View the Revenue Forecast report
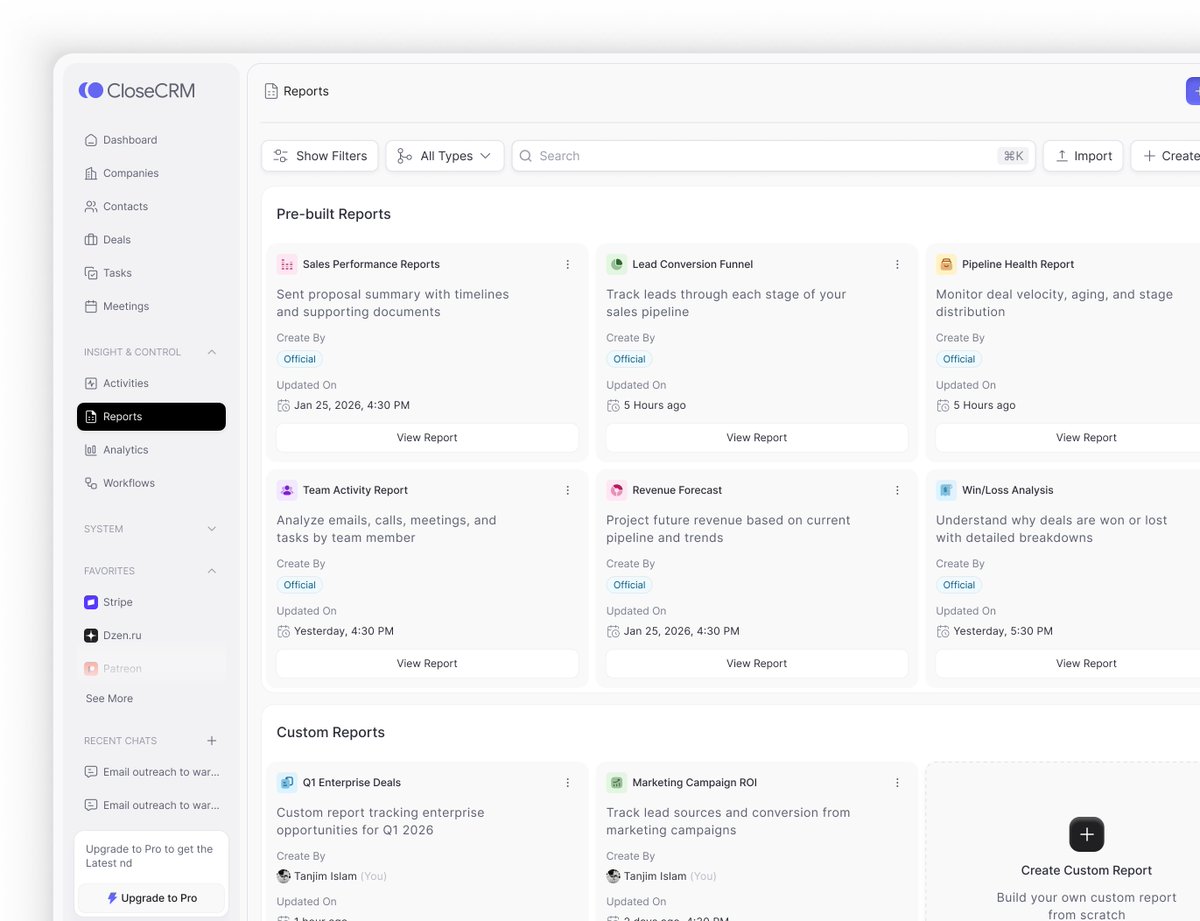The image size is (1200, 921). (757, 664)
